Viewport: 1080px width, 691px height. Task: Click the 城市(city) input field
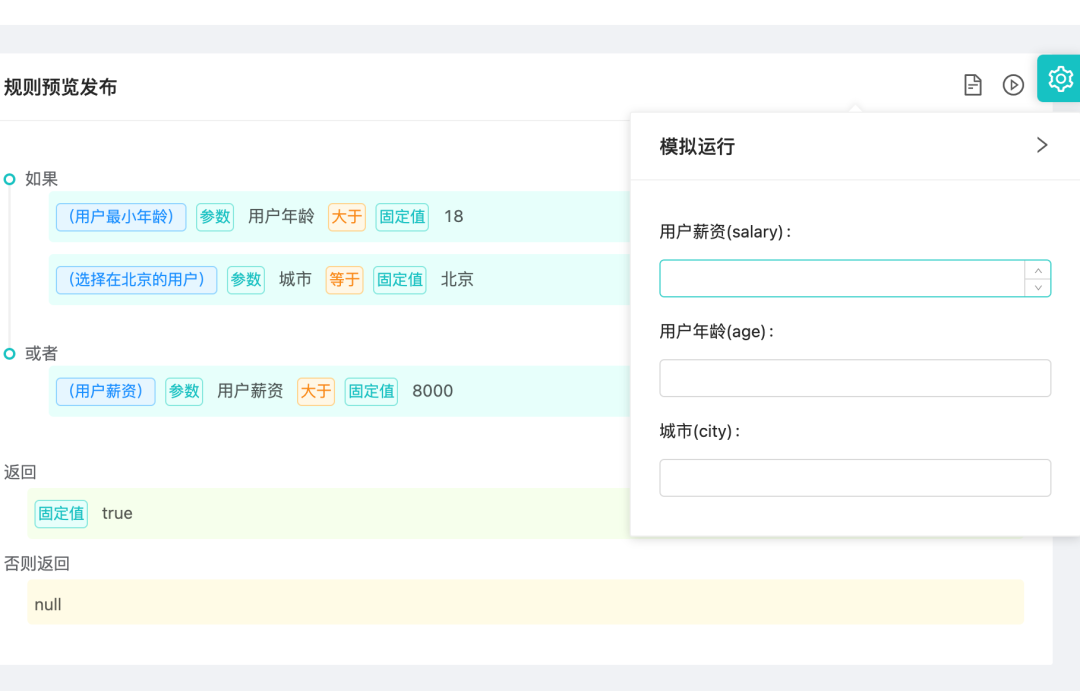click(855, 477)
